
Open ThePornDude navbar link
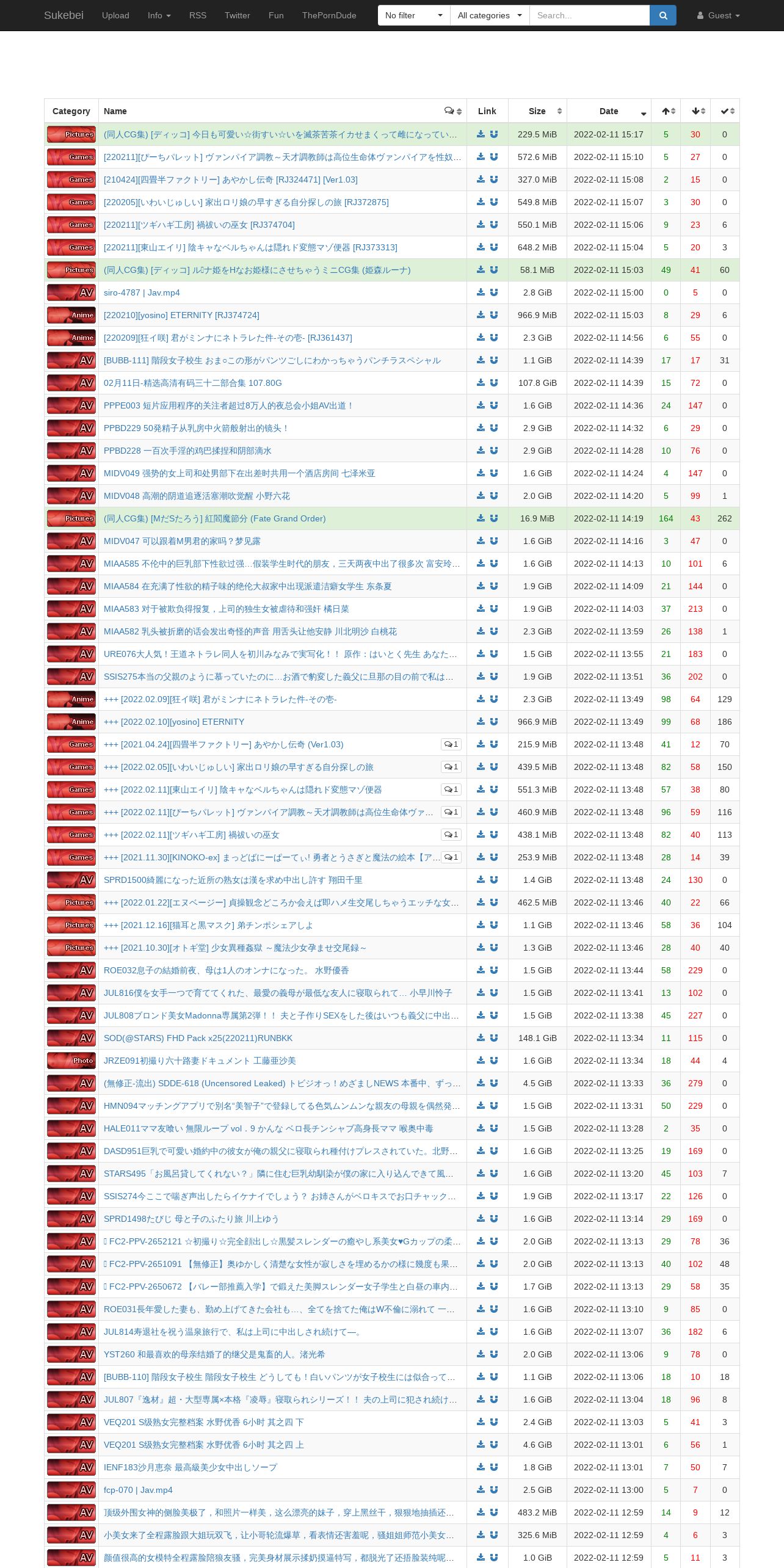[329, 15]
